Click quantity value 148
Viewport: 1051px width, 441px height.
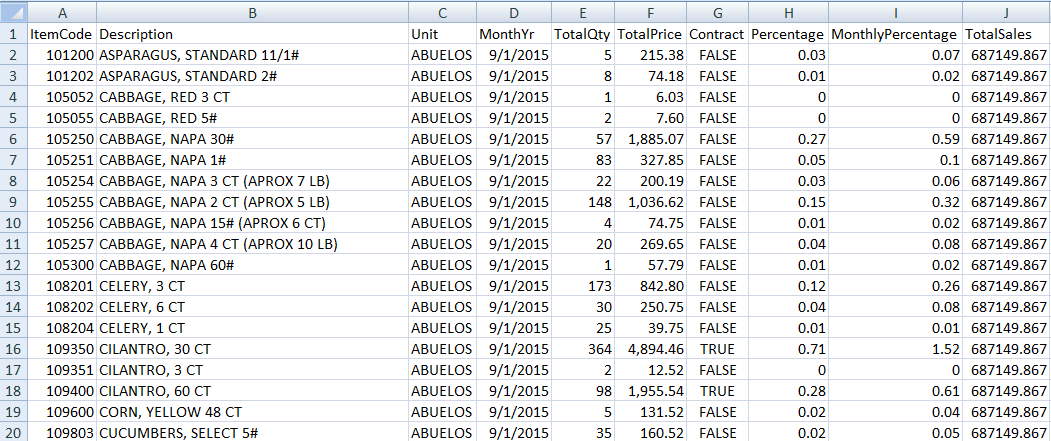[x=583, y=202]
